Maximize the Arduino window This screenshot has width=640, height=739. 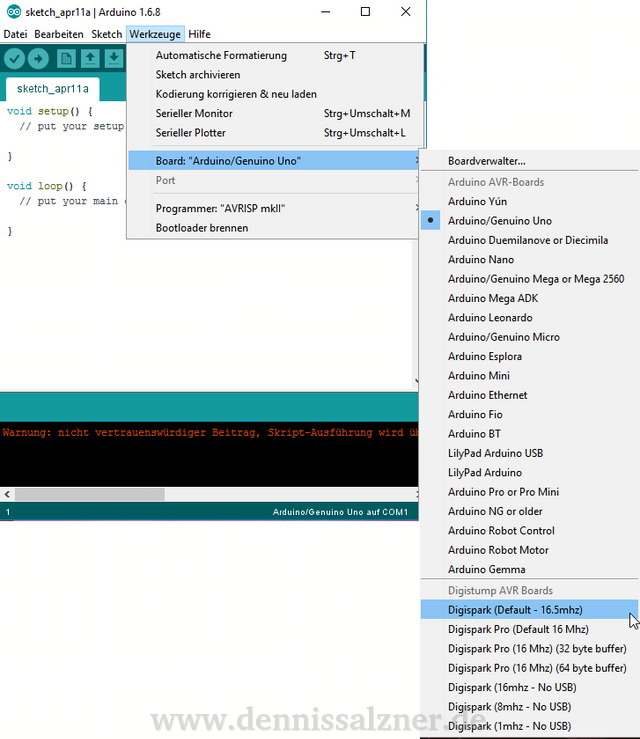tap(365, 12)
